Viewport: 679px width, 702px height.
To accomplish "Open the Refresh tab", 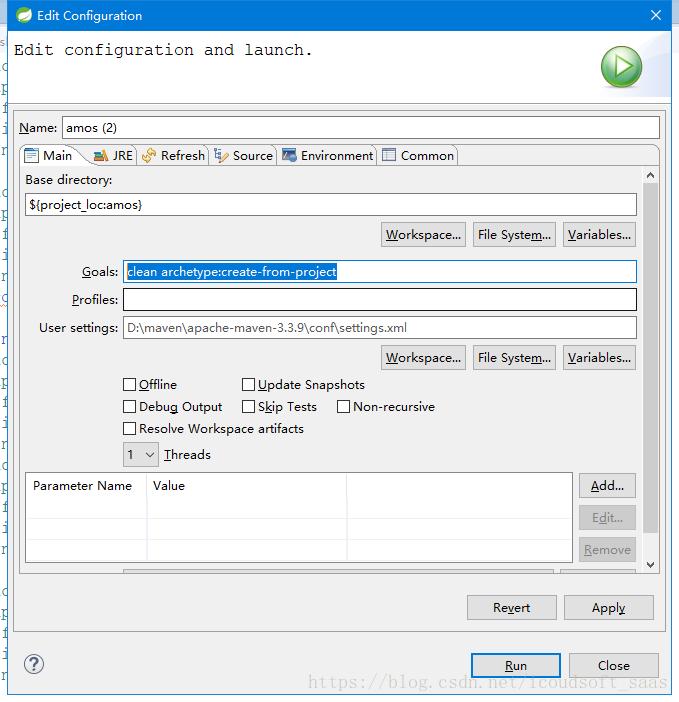I will pyautogui.click(x=173, y=155).
